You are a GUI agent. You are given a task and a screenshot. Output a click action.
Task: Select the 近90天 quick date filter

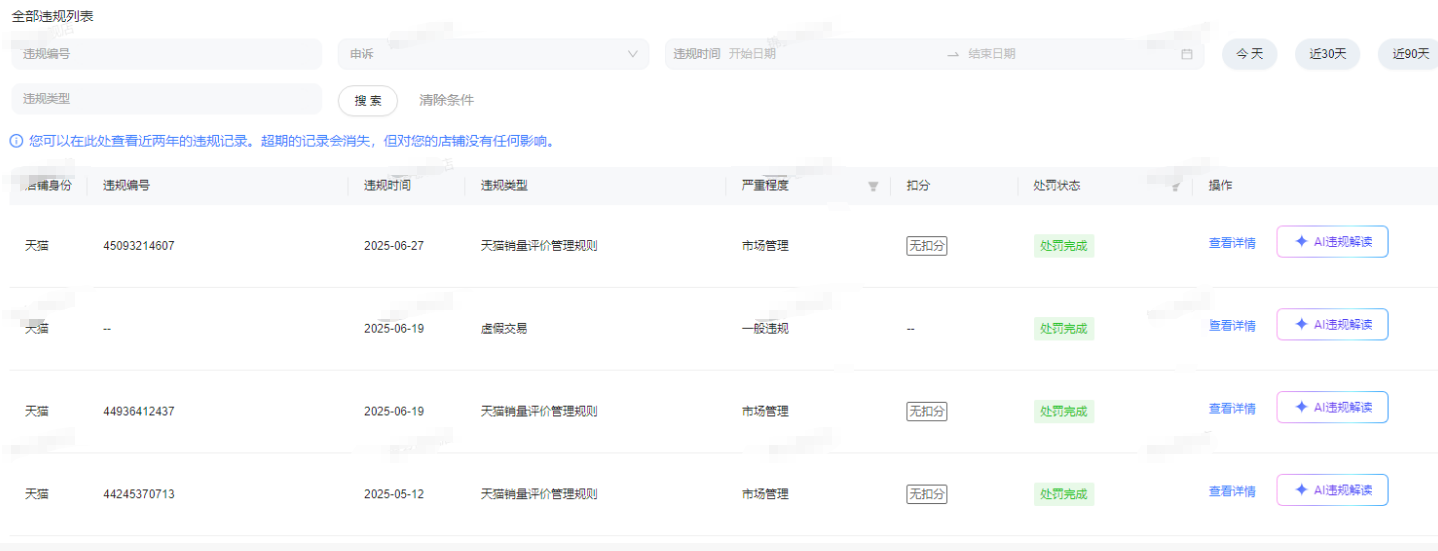[x=1409, y=54]
